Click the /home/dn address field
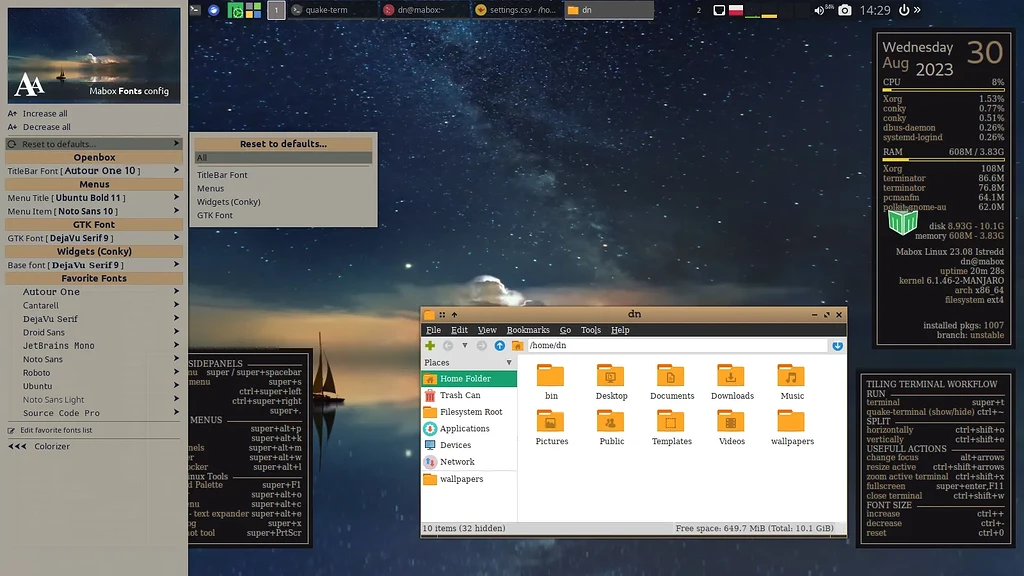Screen dimensions: 1024x576 [x=650, y=347]
